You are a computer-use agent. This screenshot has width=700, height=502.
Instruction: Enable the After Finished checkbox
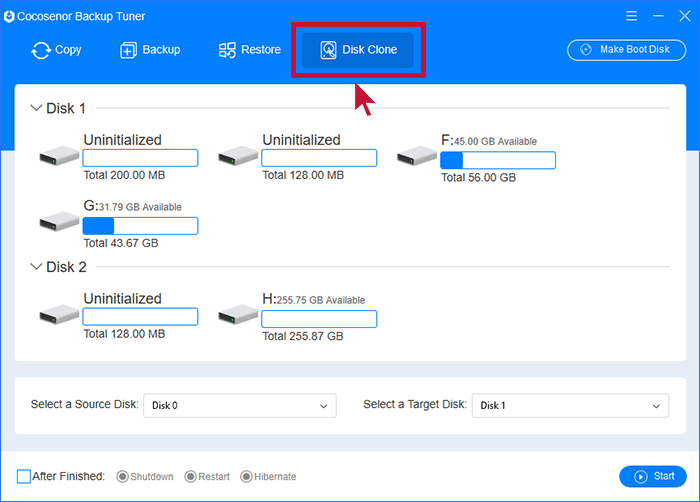(x=24, y=477)
